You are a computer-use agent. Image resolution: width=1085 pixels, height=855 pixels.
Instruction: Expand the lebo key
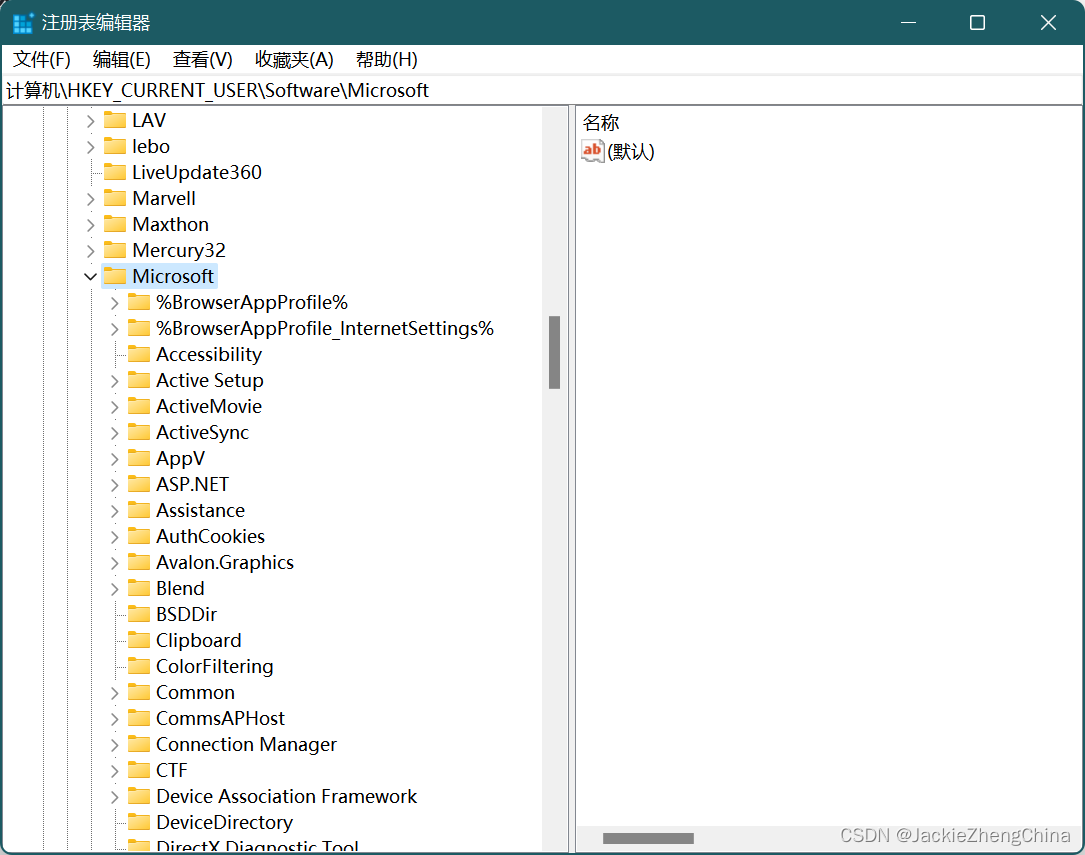90,147
